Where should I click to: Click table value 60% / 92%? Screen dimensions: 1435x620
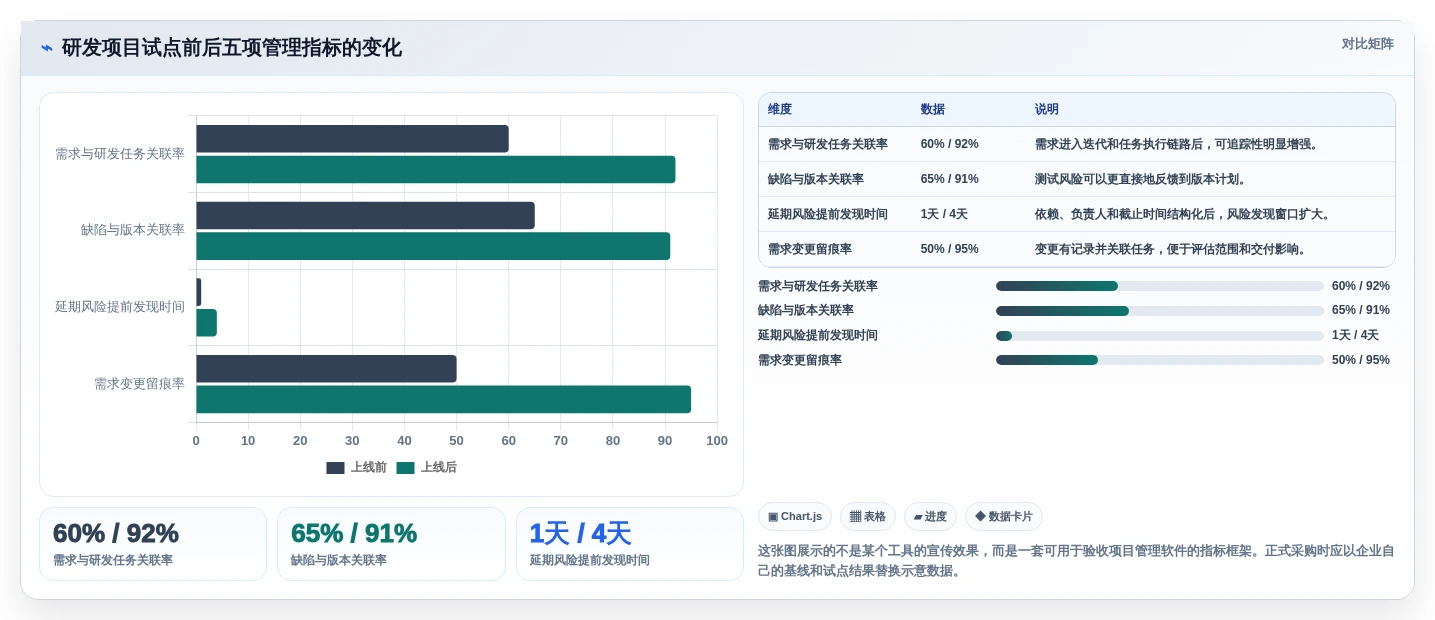tap(950, 145)
